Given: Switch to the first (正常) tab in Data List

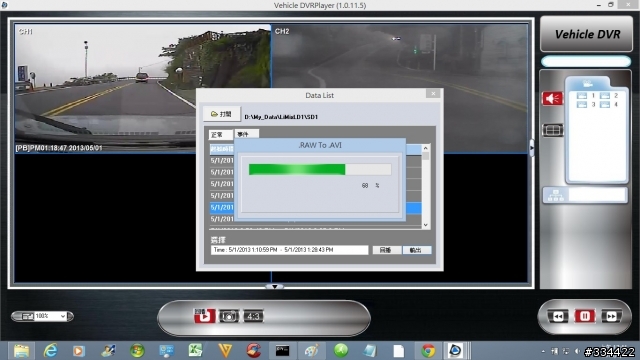Looking at the screenshot, I should 220,134.
